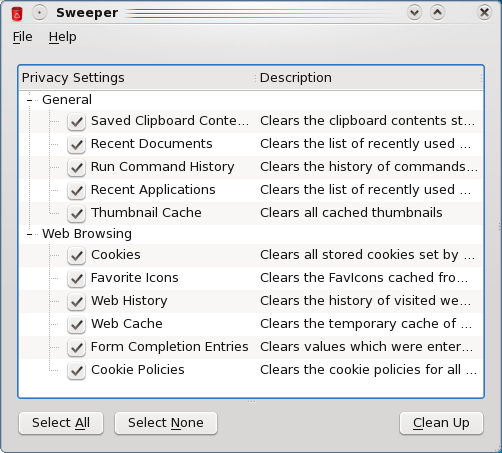Click 'Clears all cached thumbnails' description

pyautogui.click(x=351, y=213)
